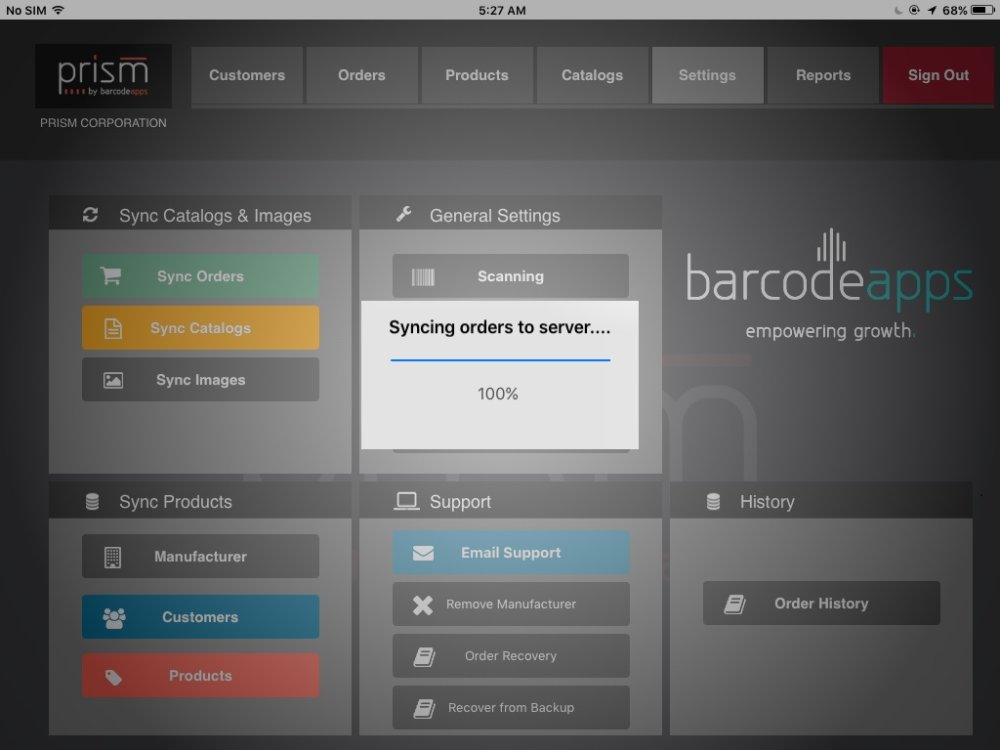Click the PRISM CORPORATION company name
Image resolution: width=1000 pixels, height=750 pixels.
(x=103, y=122)
